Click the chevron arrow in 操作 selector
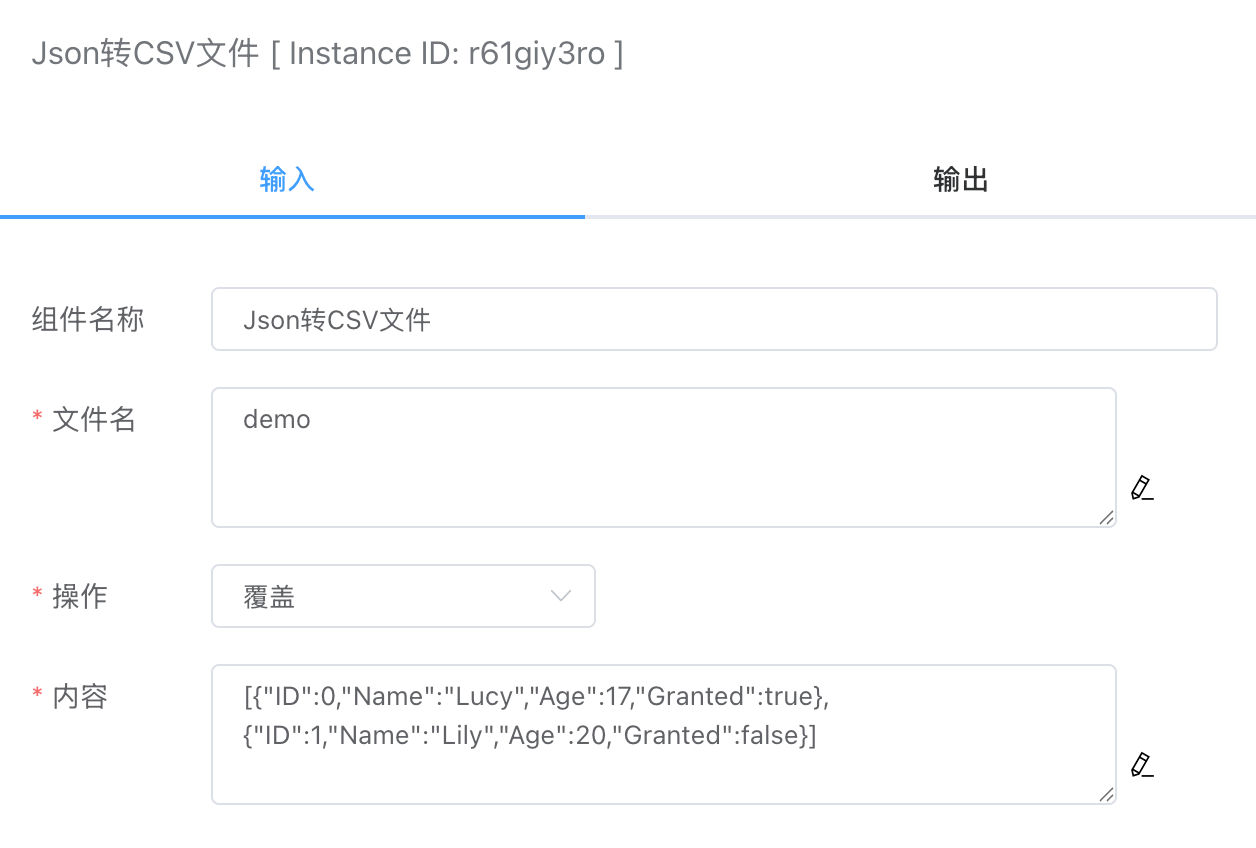This screenshot has width=1256, height=848. click(561, 596)
